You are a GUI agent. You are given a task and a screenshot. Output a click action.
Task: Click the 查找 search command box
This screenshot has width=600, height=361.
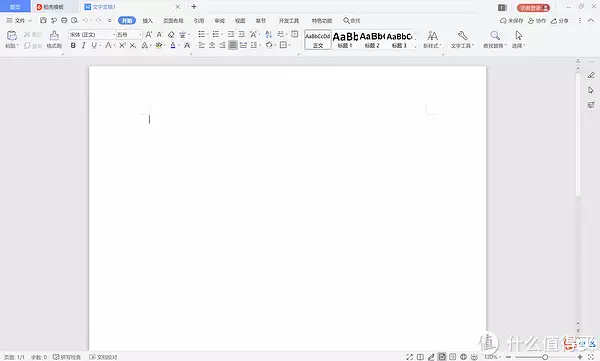[x=352, y=20]
